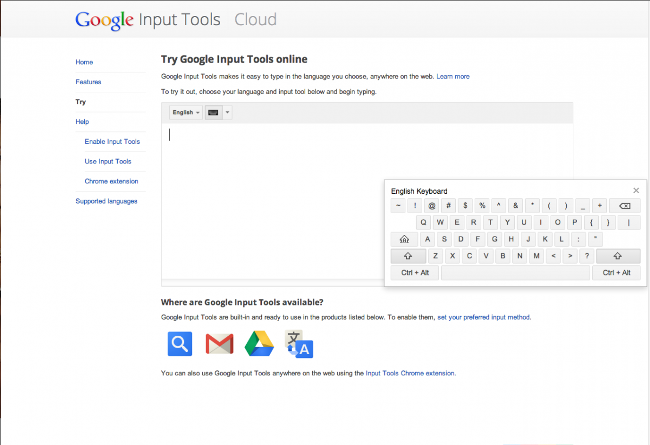Open the Google Search product icon
The width and height of the screenshot is (650, 445).
click(x=180, y=344)
